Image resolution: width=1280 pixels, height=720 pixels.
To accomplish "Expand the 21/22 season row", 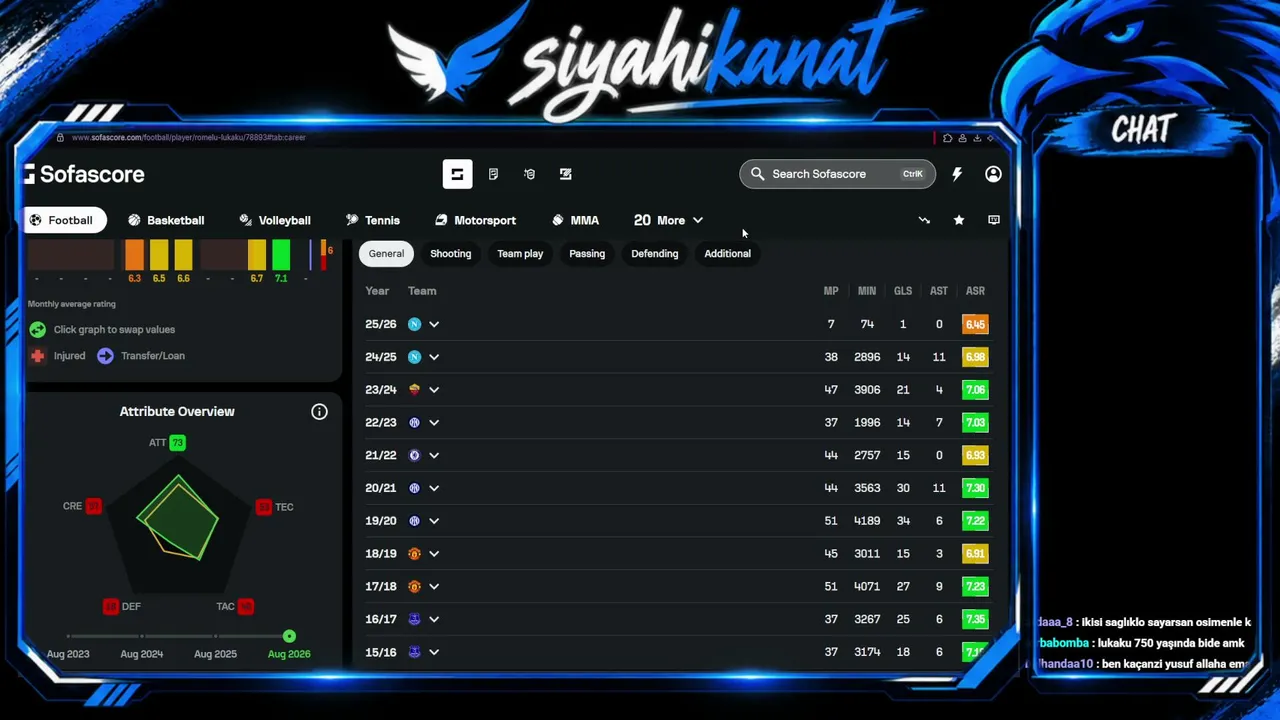I will point(434,455).
